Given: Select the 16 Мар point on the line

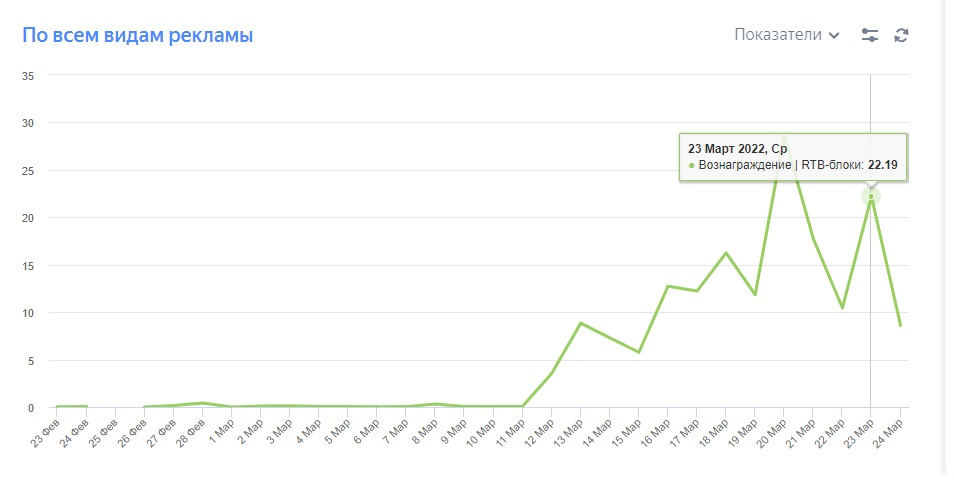Looking at the screenshot, I should coord(668,286).
